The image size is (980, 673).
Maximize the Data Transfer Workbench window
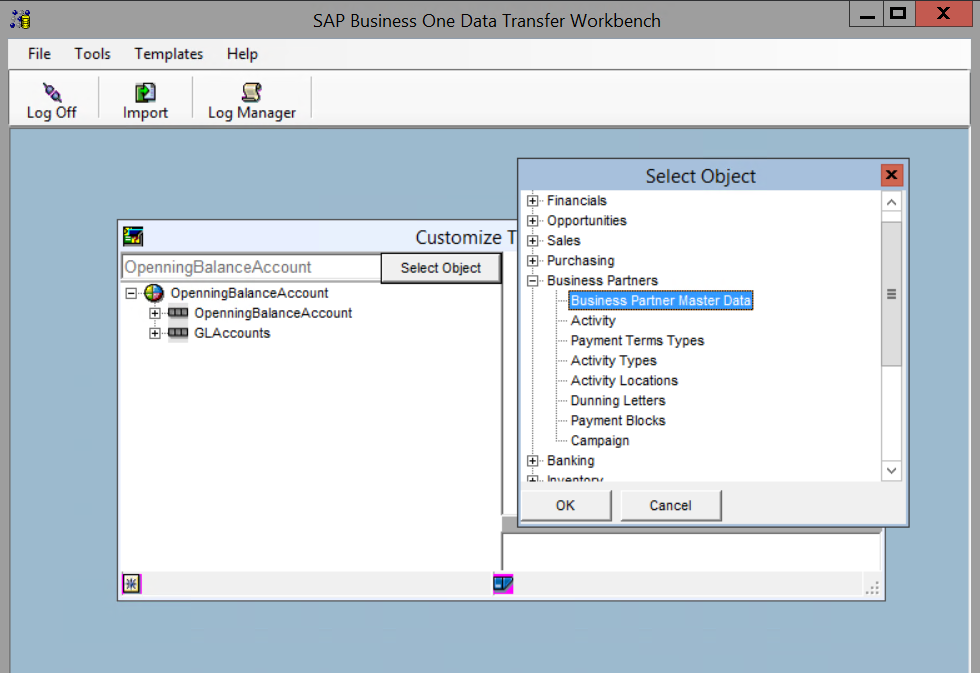pos(899,14)
